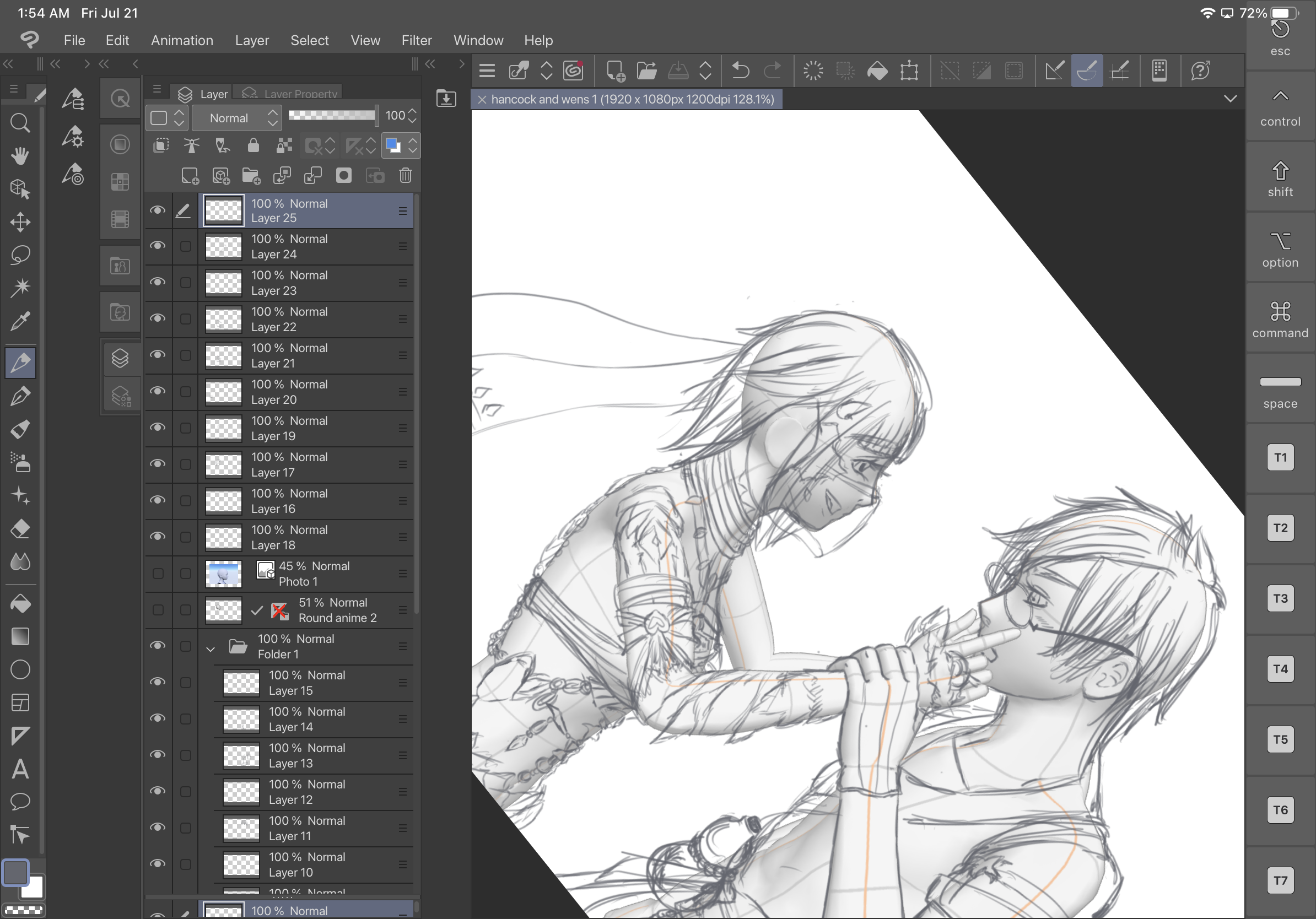Expand the canvas tab list chevron
Image resolution: width=1316 pixels, height=919 pixels.
[1230, 99]
